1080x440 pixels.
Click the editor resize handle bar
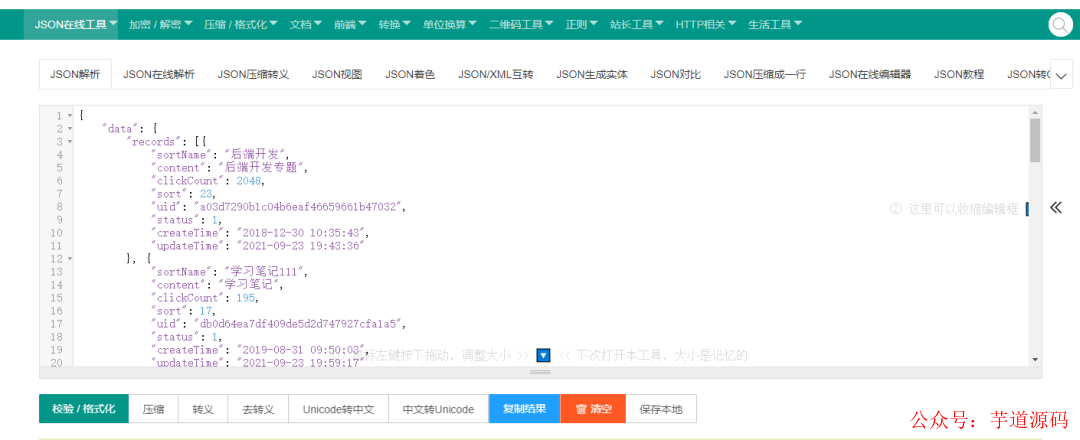[x=541, y=372]
